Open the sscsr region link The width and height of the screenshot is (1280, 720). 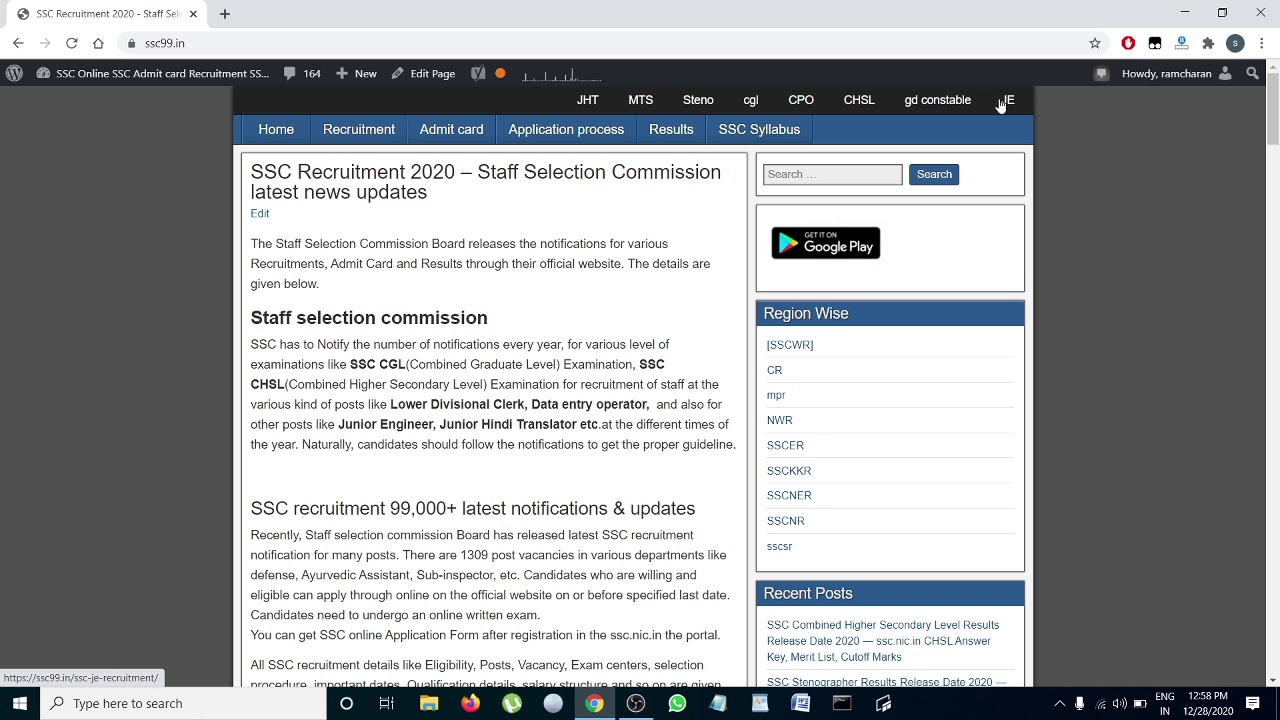click(779, 546)
